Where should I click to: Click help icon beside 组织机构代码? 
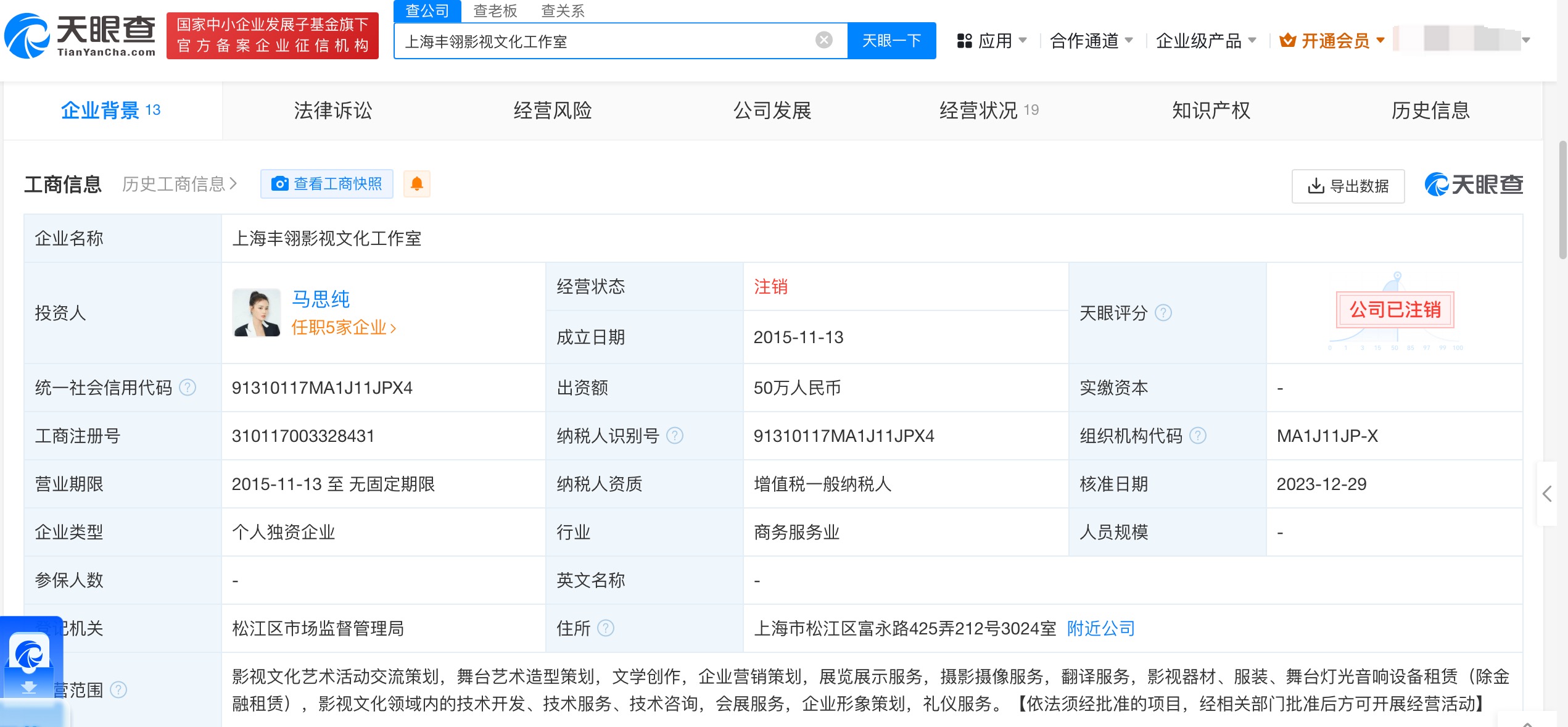click(x=1198, y=436)
